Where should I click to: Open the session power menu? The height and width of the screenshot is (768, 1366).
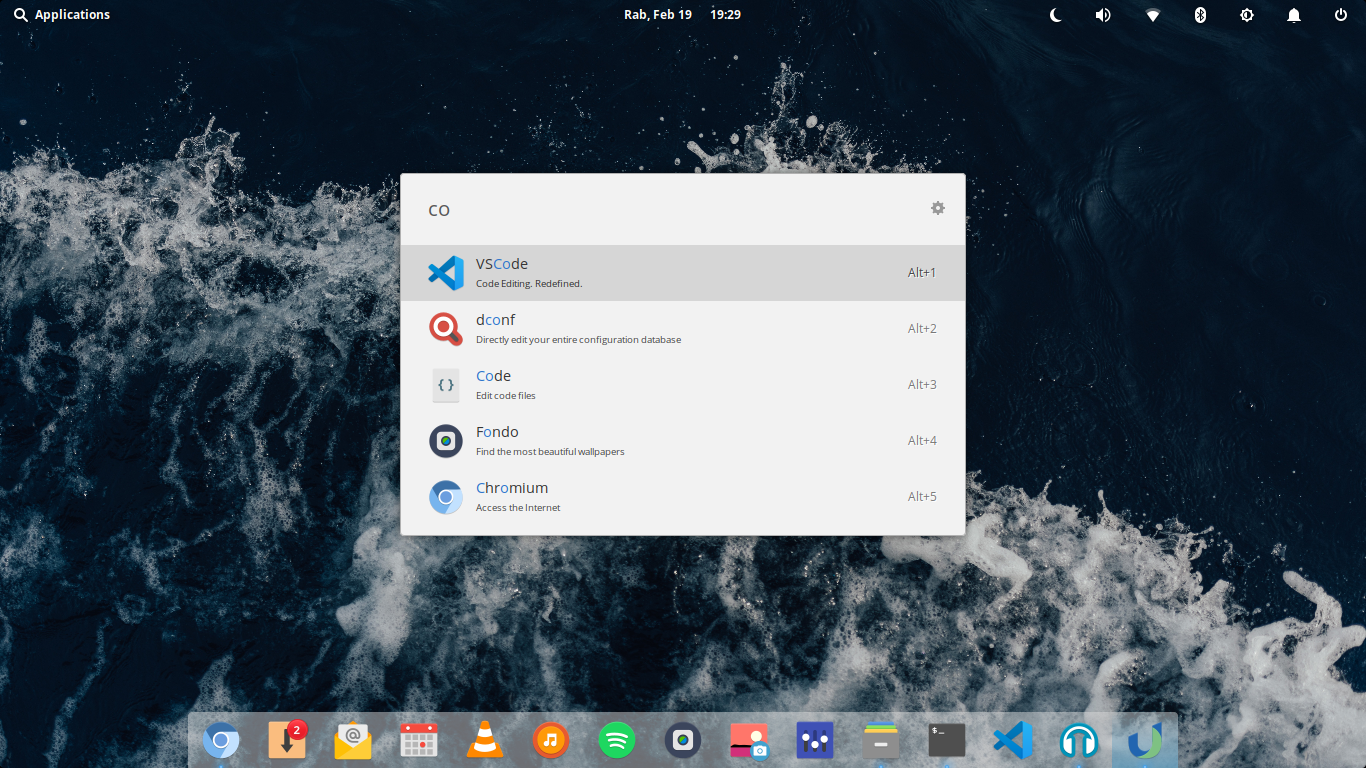pos(1341,14)
